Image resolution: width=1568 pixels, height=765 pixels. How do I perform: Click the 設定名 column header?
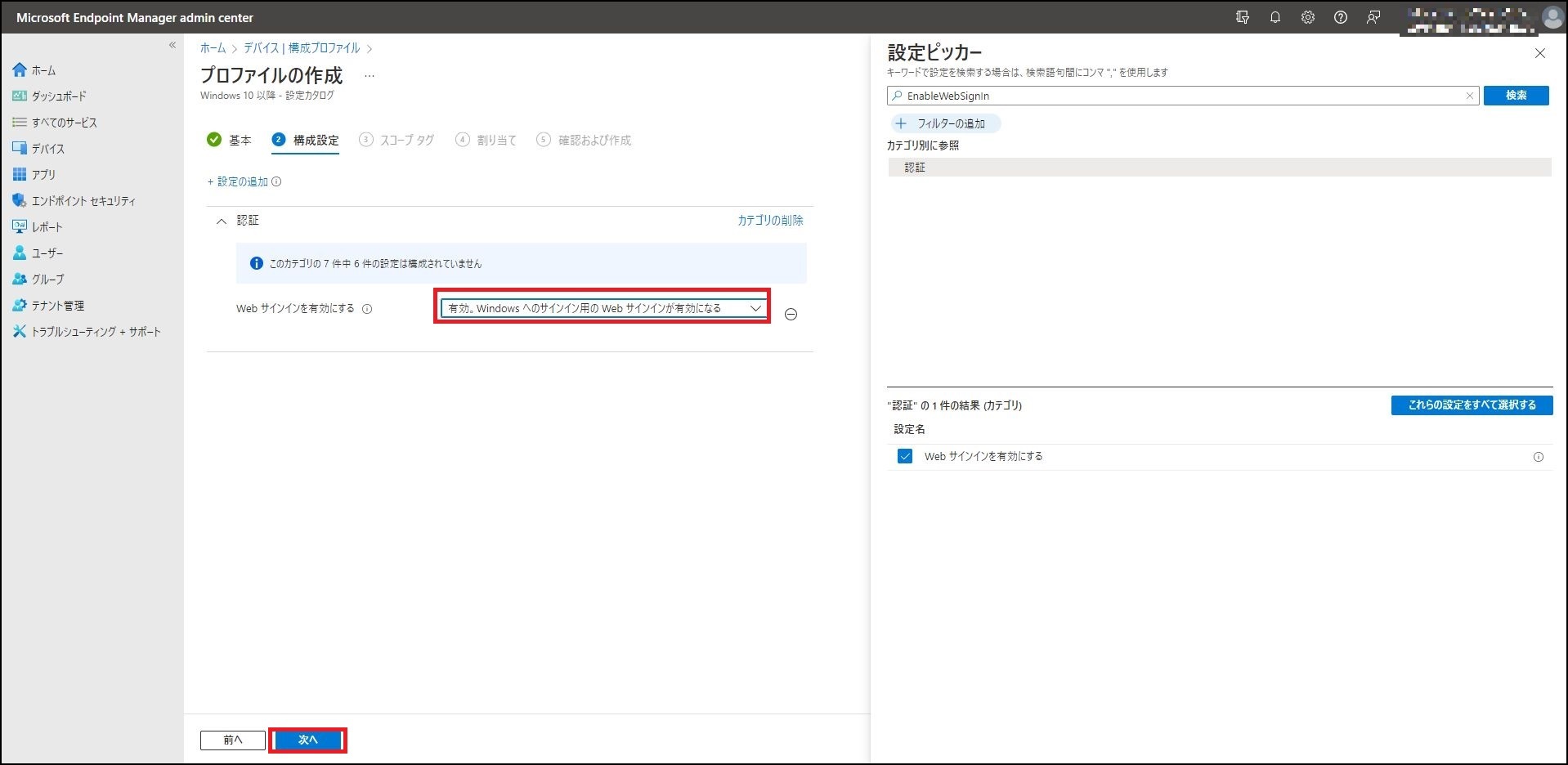click(x=910, y=429)
